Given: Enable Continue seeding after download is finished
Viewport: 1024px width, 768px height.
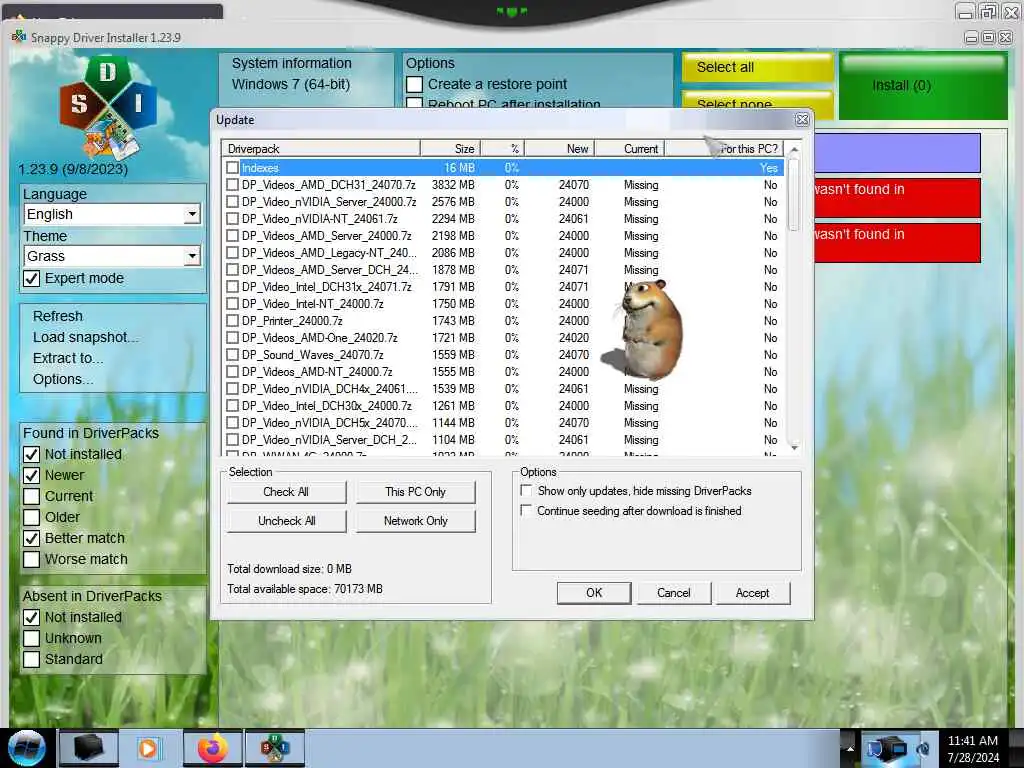Looking at the screenshot, I should coord(526,511).
